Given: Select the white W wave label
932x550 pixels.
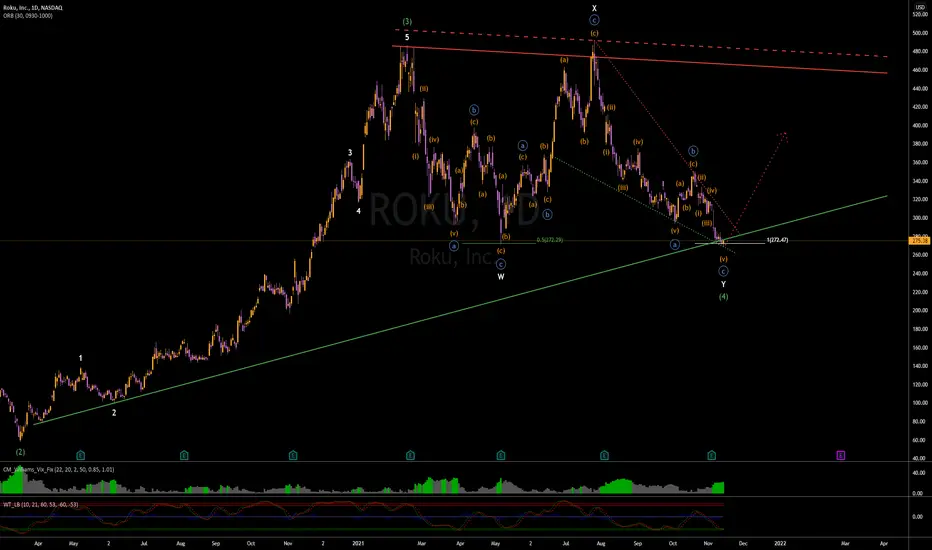Looking at the screenshot, I should coord(501,277).
